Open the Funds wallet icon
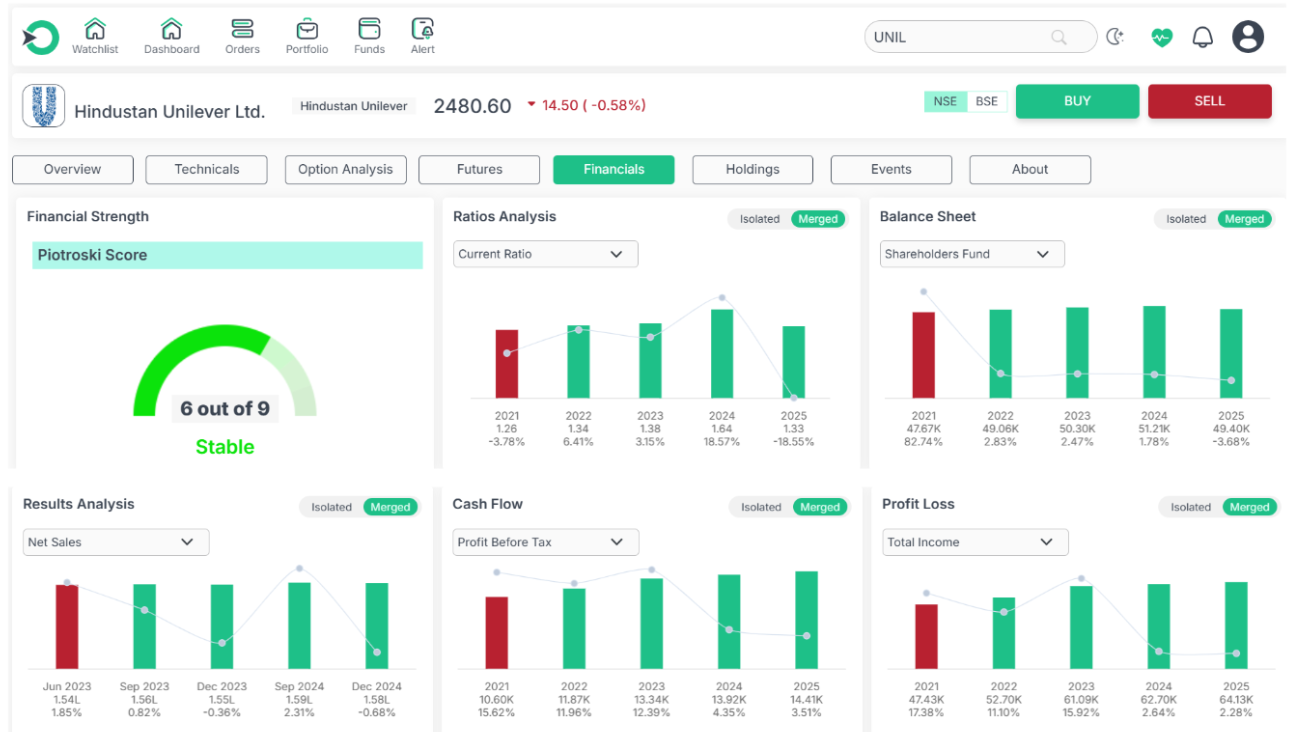Viewport: 1302px width, 734px height. click(369, 29)
